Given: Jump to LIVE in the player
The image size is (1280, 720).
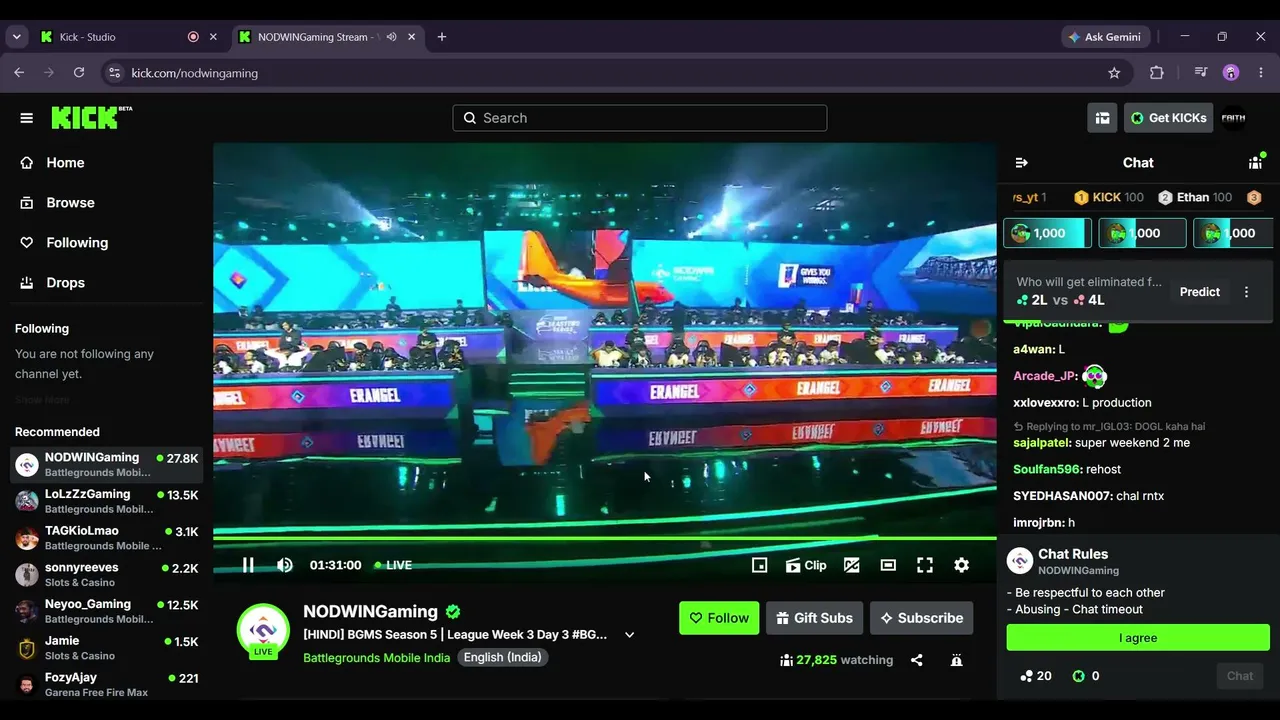Looking at the screenshot, I should click(x=393, y=565).
